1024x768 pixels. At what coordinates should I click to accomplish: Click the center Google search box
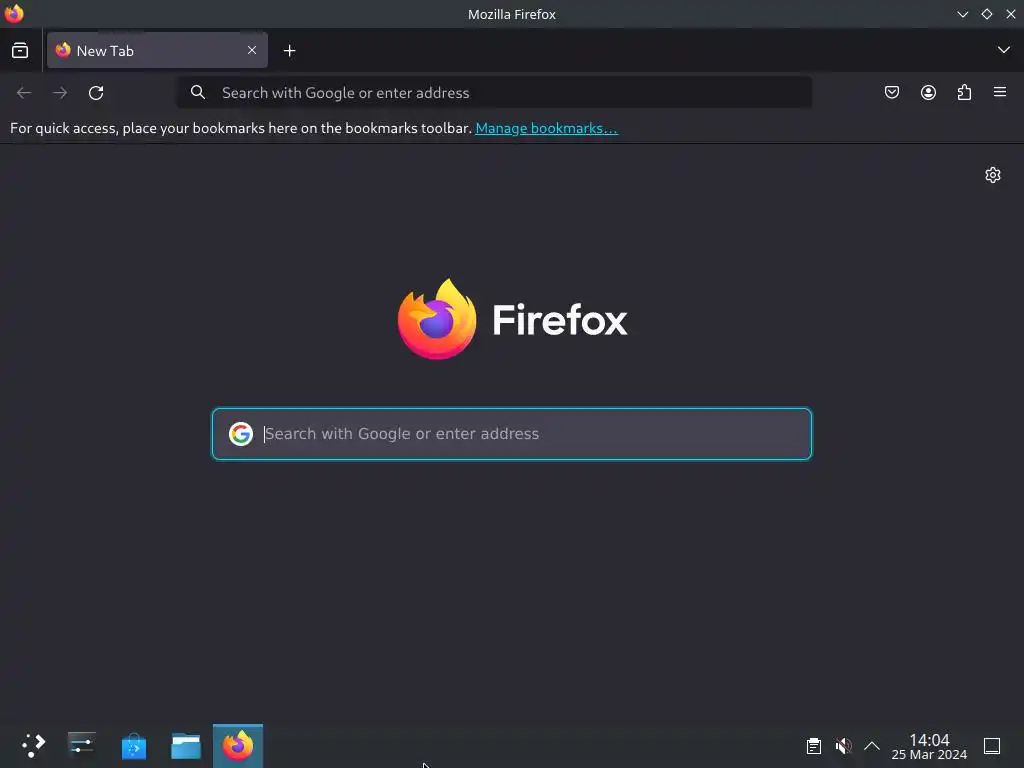512,434
